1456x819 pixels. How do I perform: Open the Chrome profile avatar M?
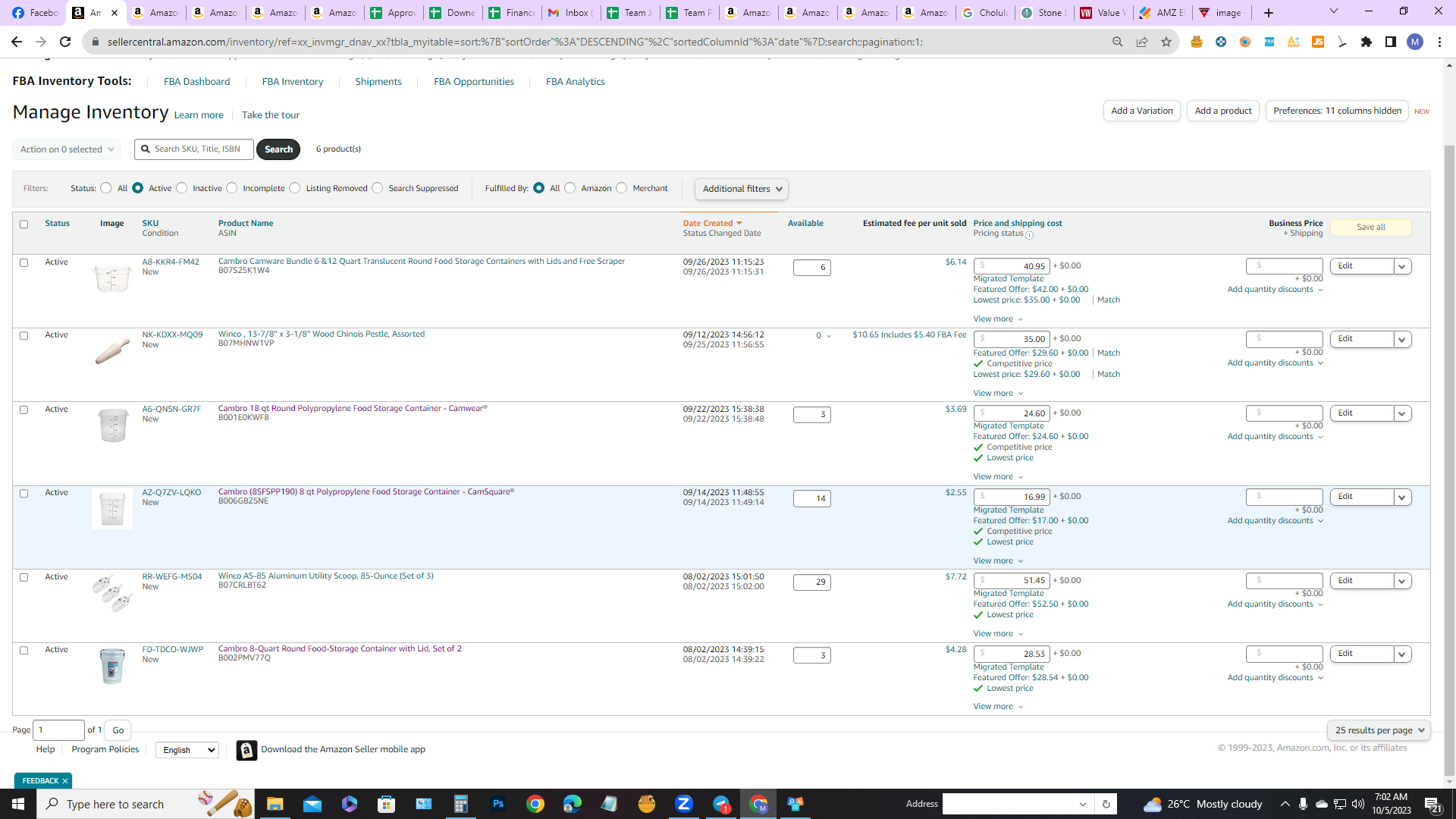click(1415, 42)
